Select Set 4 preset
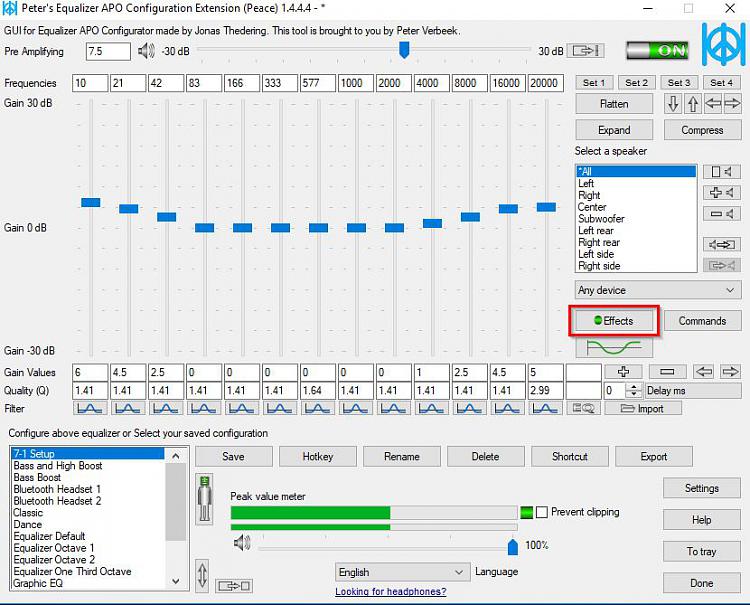The image size is (750, 605). pos(721,83)
